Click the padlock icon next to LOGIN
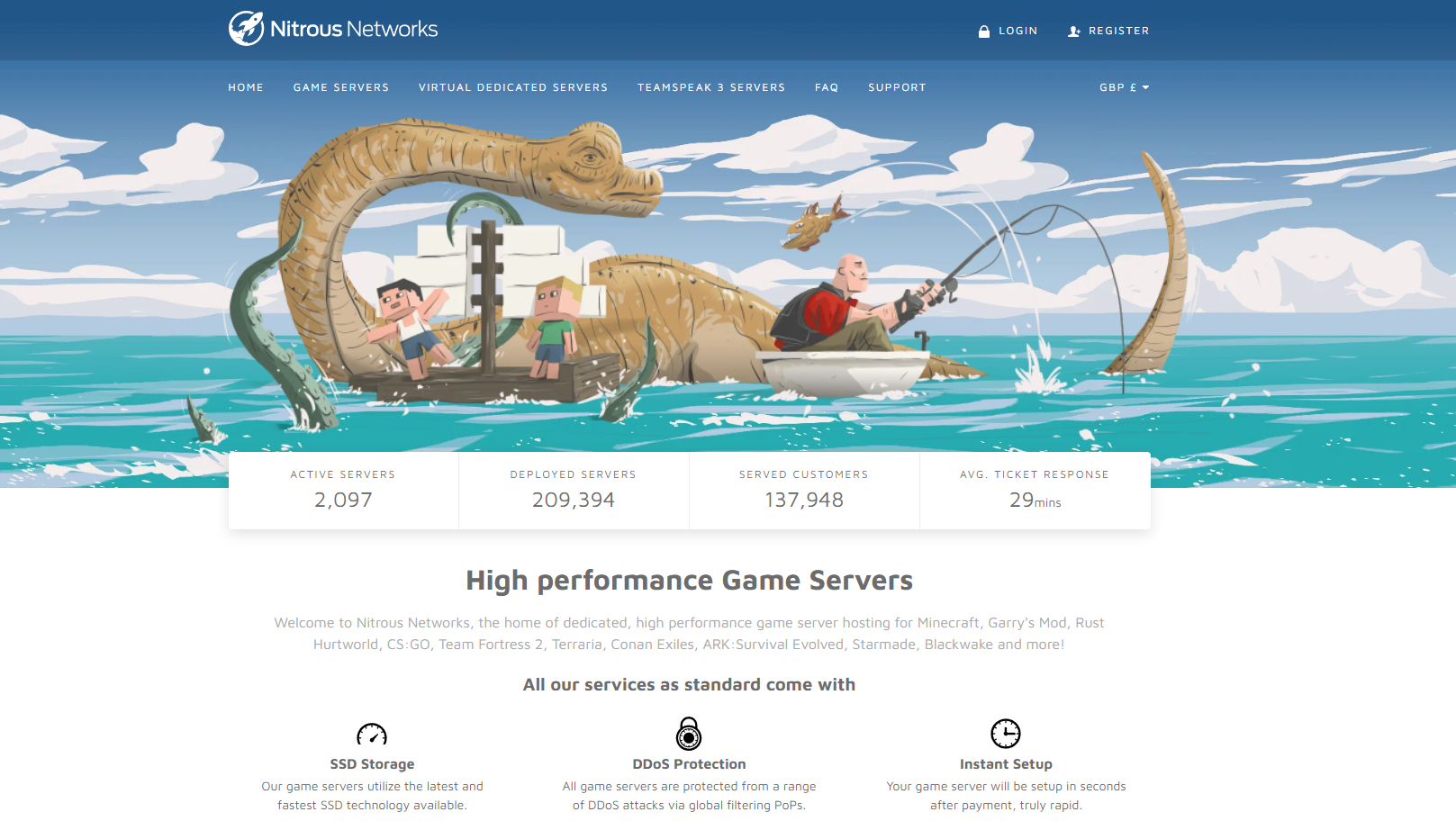 [x=982, y=30]
